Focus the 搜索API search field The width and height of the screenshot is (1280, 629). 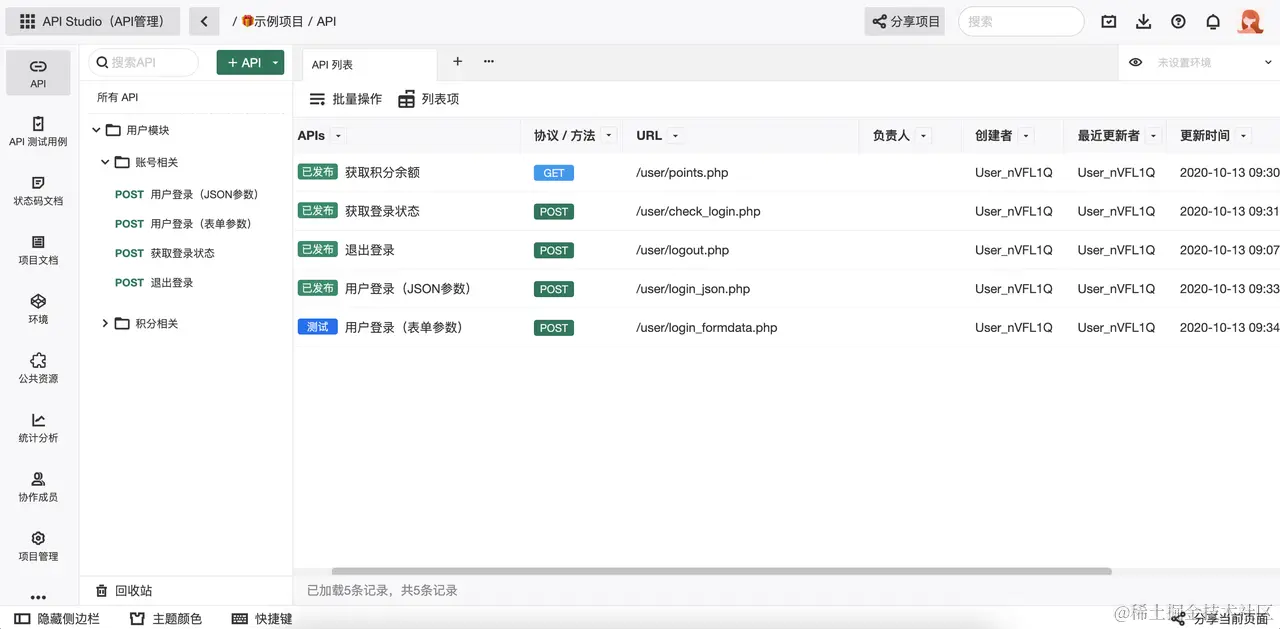pos(143,62)
